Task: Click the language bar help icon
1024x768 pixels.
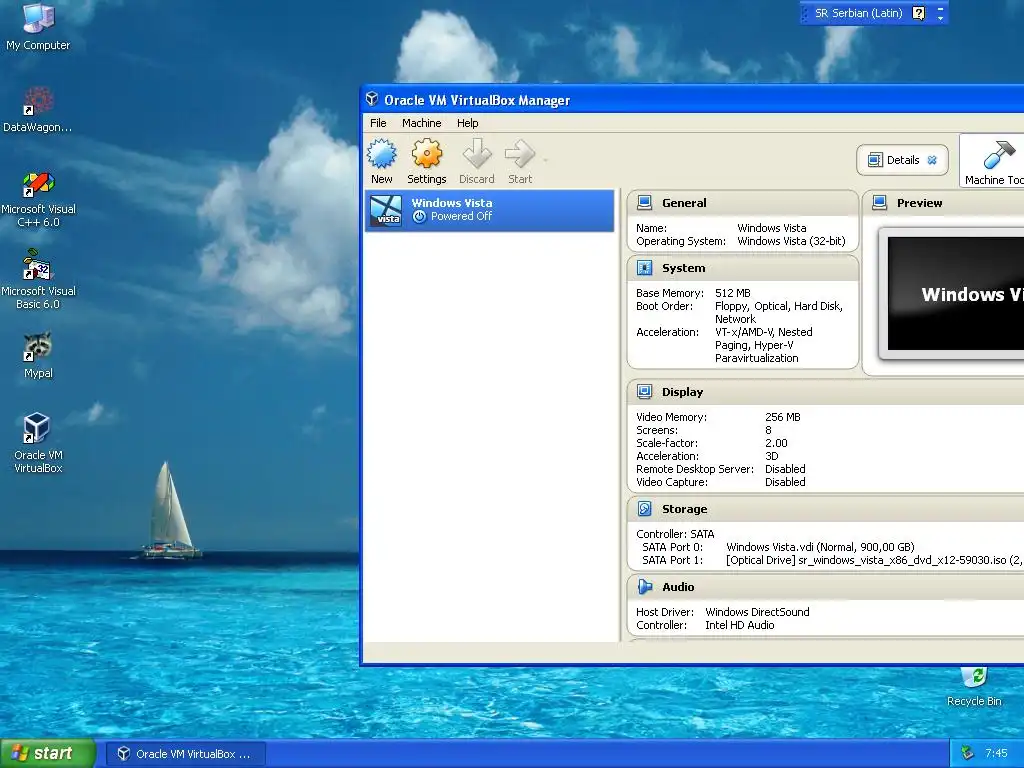Action: [x=918, y=13]
